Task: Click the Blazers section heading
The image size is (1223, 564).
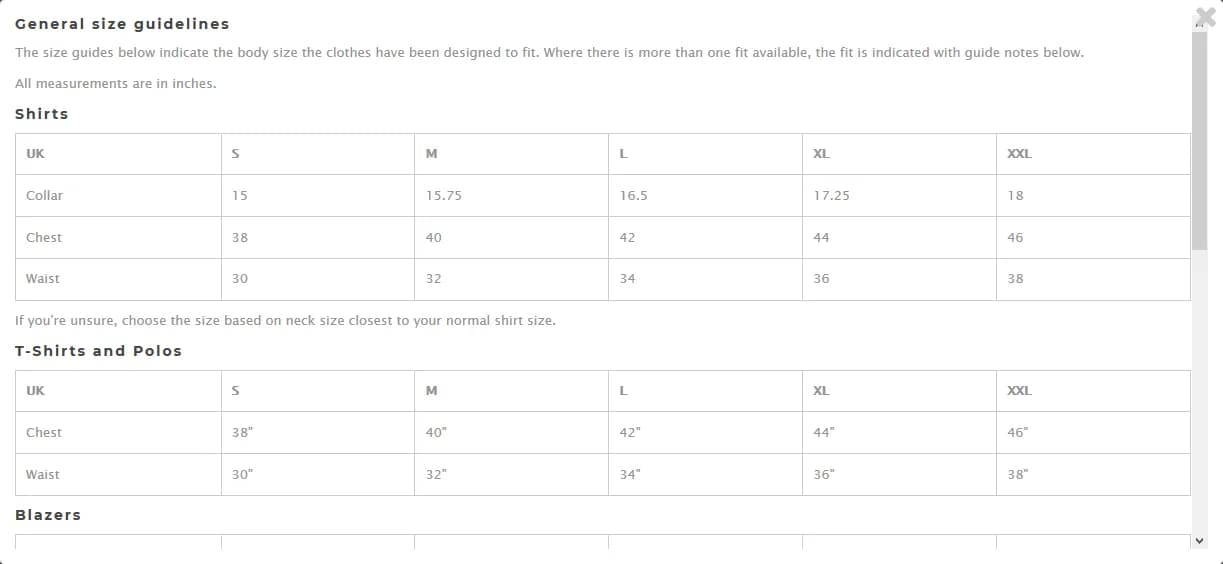Action: pyautogui.click(x=48, y=515)
